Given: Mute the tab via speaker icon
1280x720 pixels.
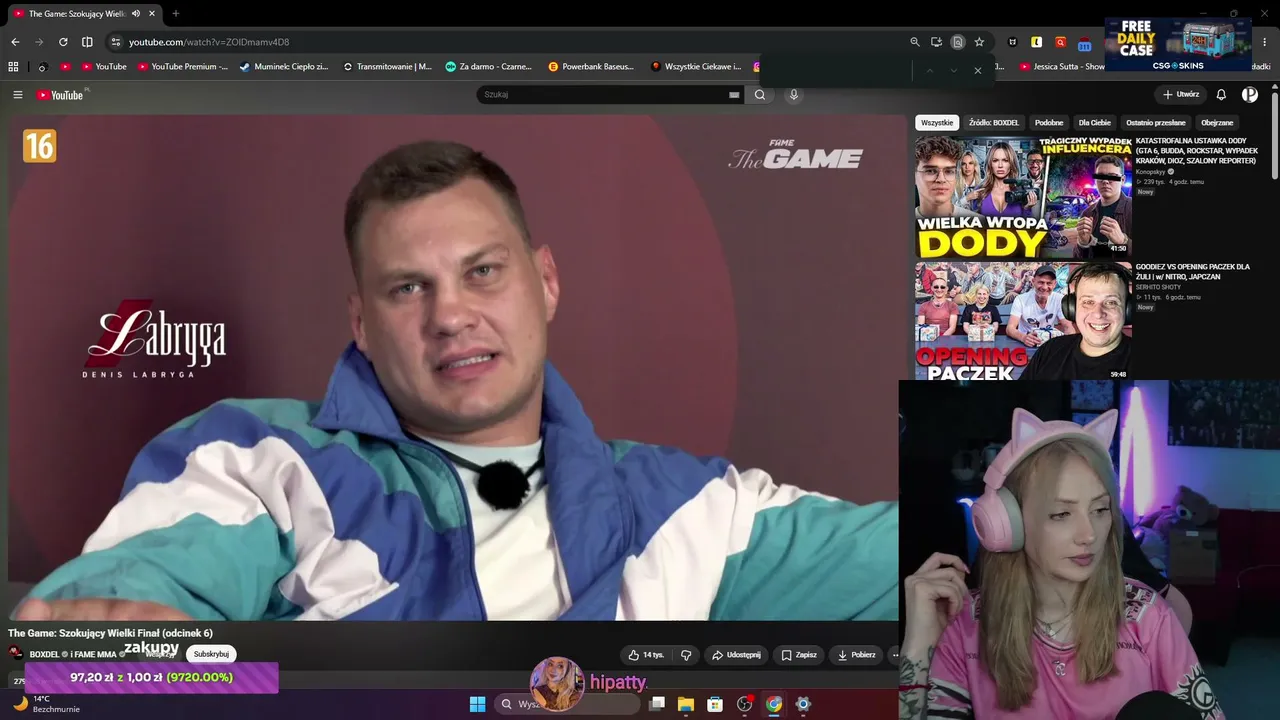Looking at the screenshot, I should coord(136,14).
